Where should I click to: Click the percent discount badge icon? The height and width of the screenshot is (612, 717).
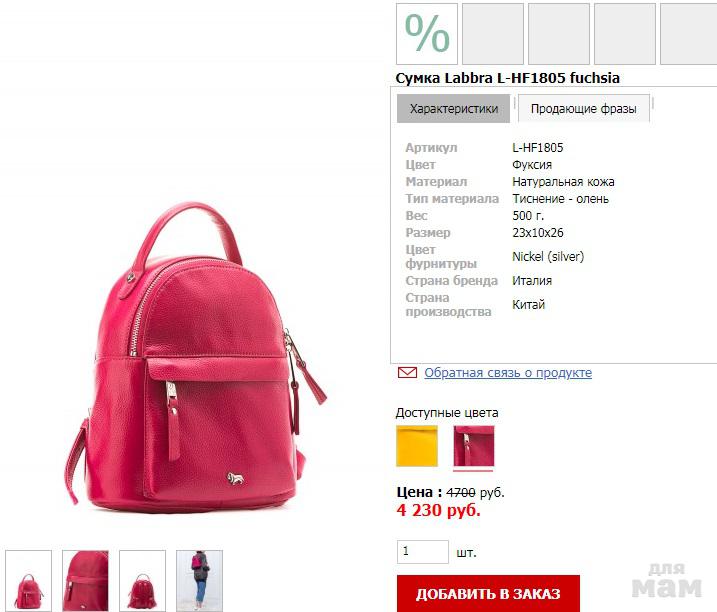[x=427, y=34]
